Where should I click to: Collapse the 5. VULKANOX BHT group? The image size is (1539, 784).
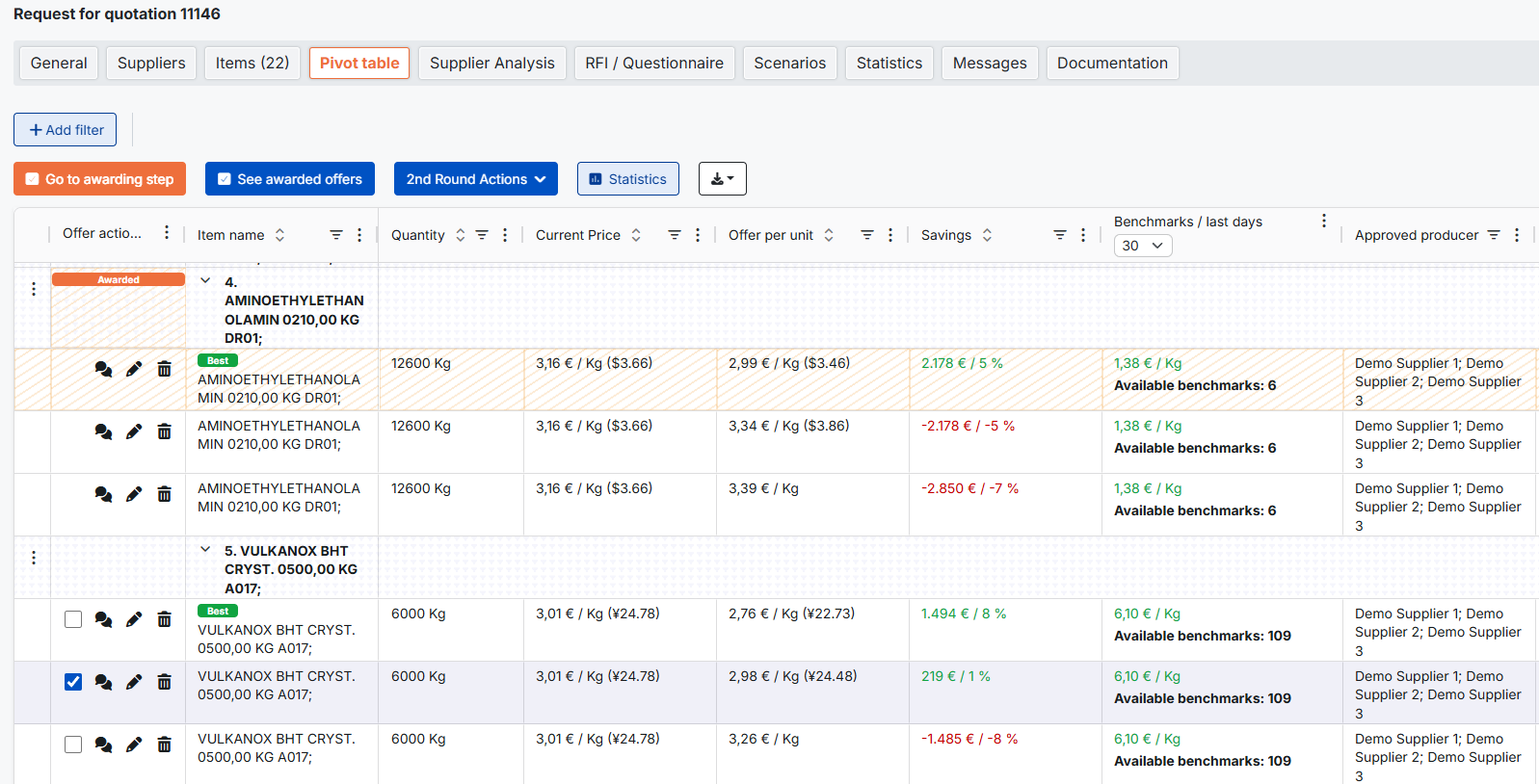[205, 550]
